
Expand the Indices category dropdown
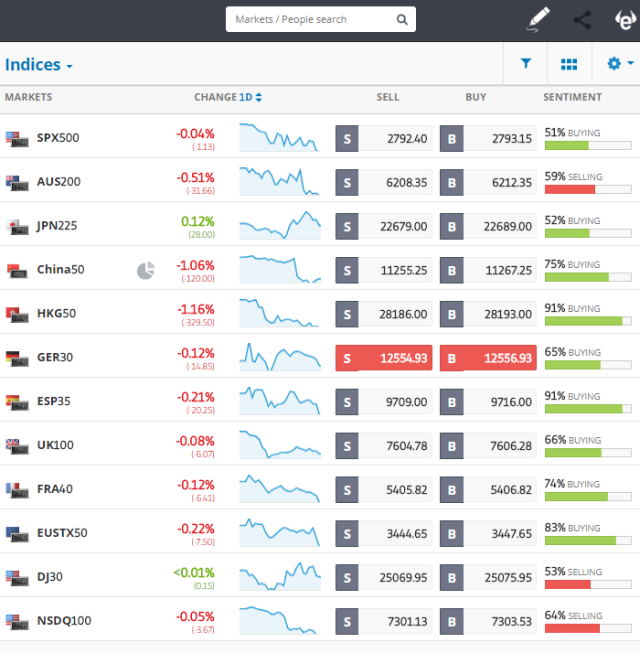pyautogui.click(x=39, y=65)
